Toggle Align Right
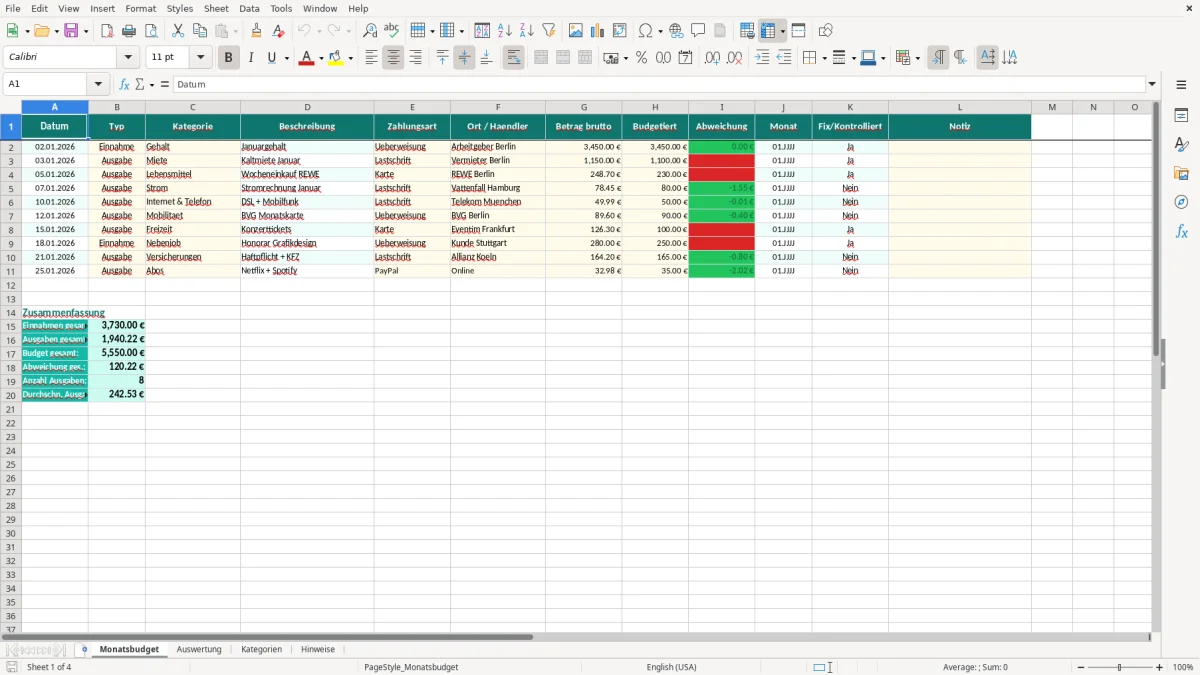This screenshot has width=1200, height=675. [415, 58]
